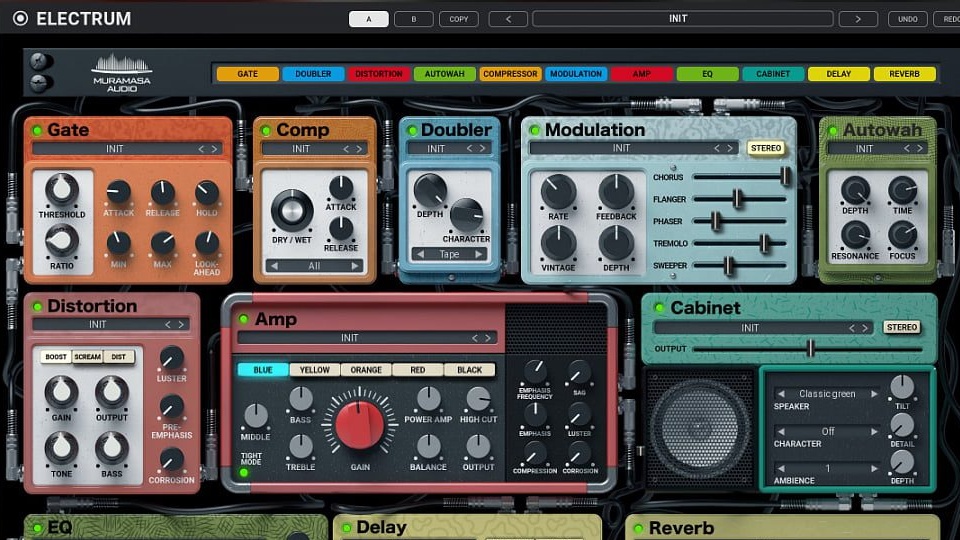Select next speaker after Classic green
The image size is (960, 540).
(874, 394)
